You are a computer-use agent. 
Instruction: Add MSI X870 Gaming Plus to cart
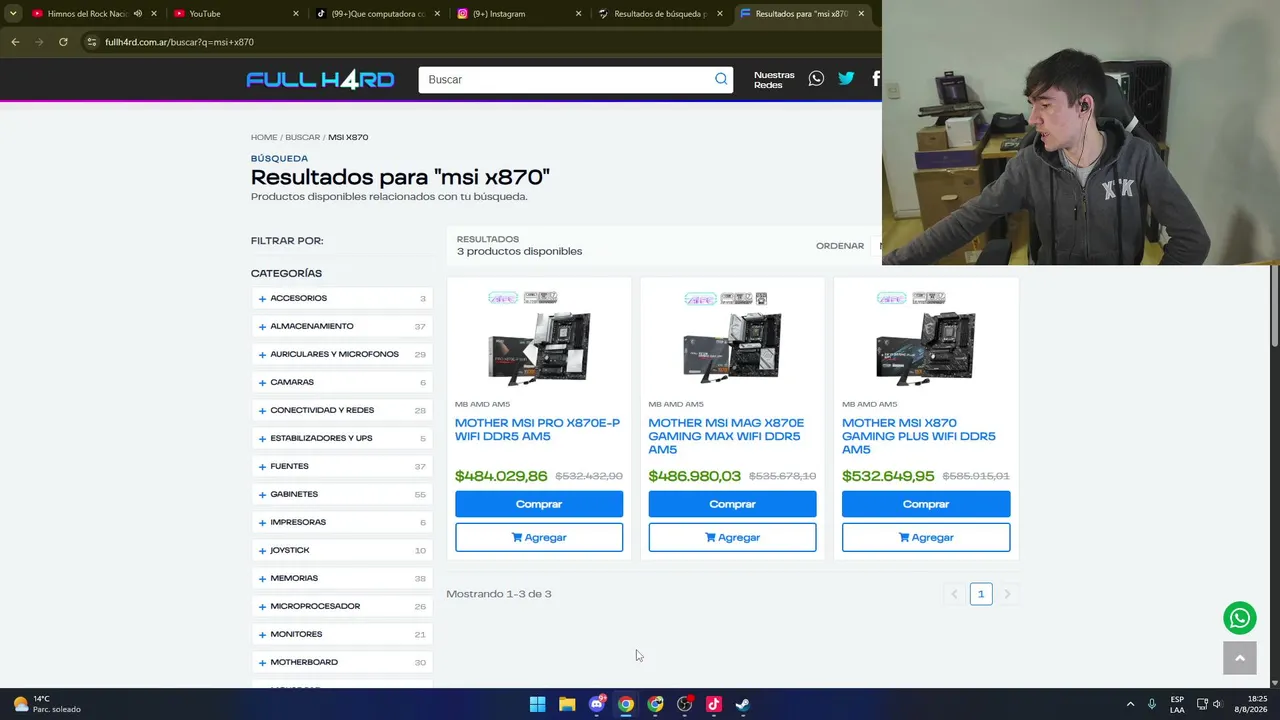(926, 537)
